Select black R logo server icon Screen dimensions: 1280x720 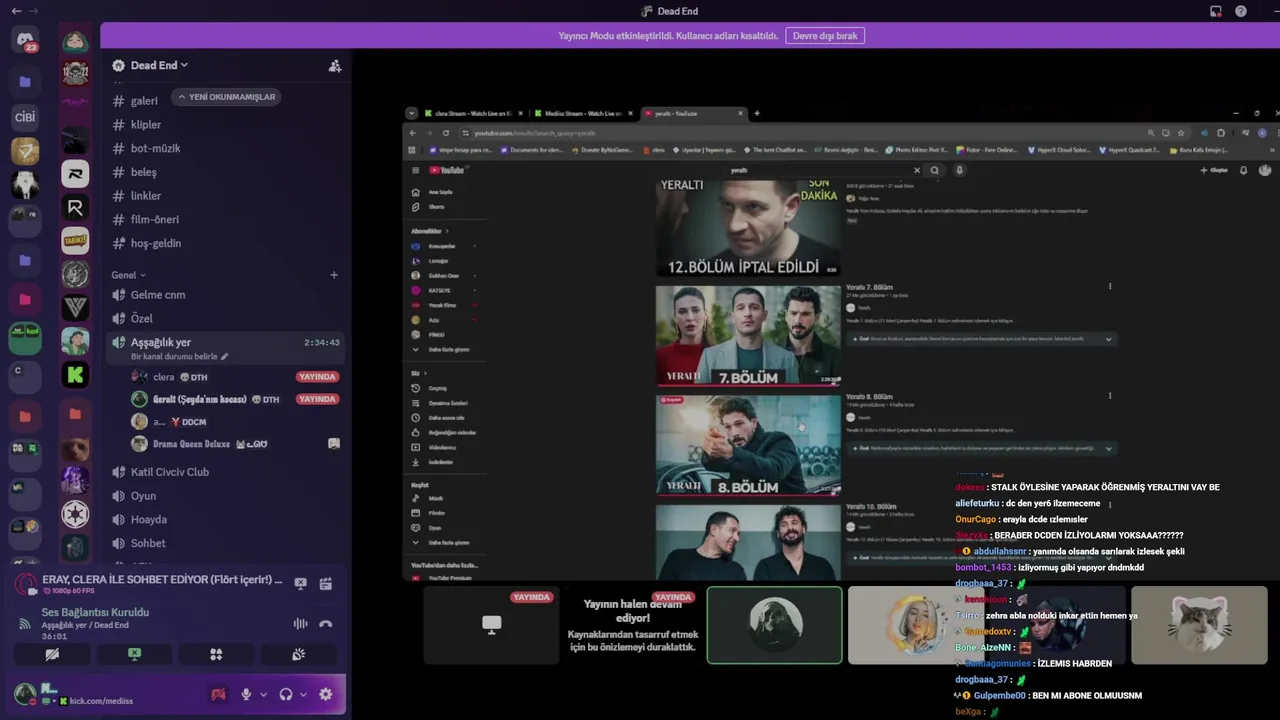tap(75, 207)
